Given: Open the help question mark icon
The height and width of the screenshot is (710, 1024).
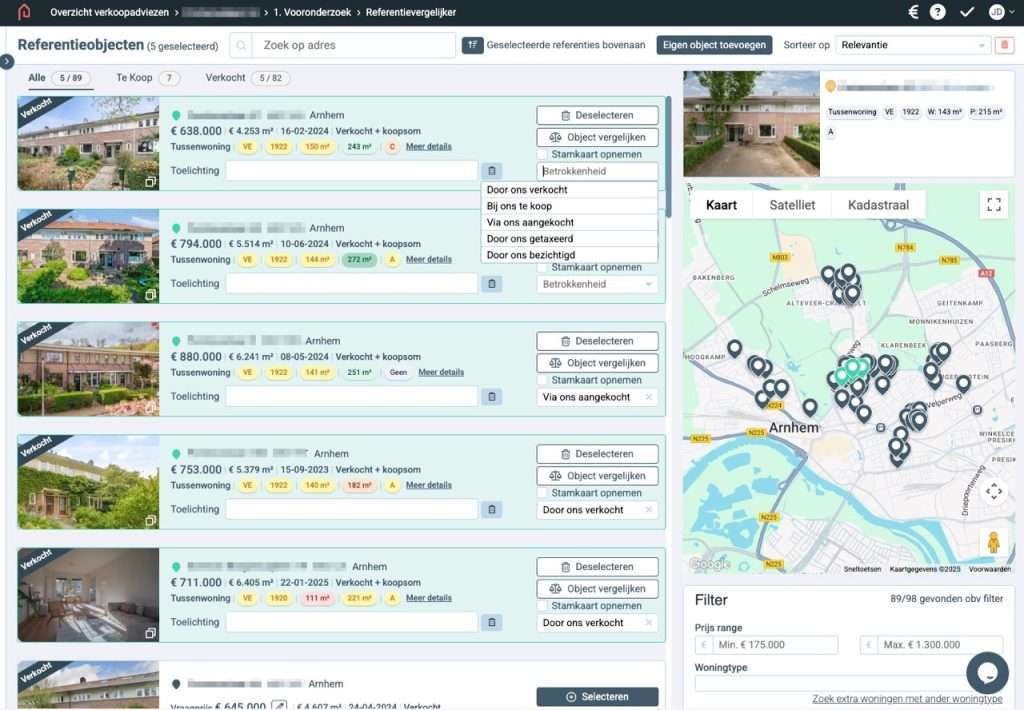Looking at the screenshot, I should coord(938,12).
